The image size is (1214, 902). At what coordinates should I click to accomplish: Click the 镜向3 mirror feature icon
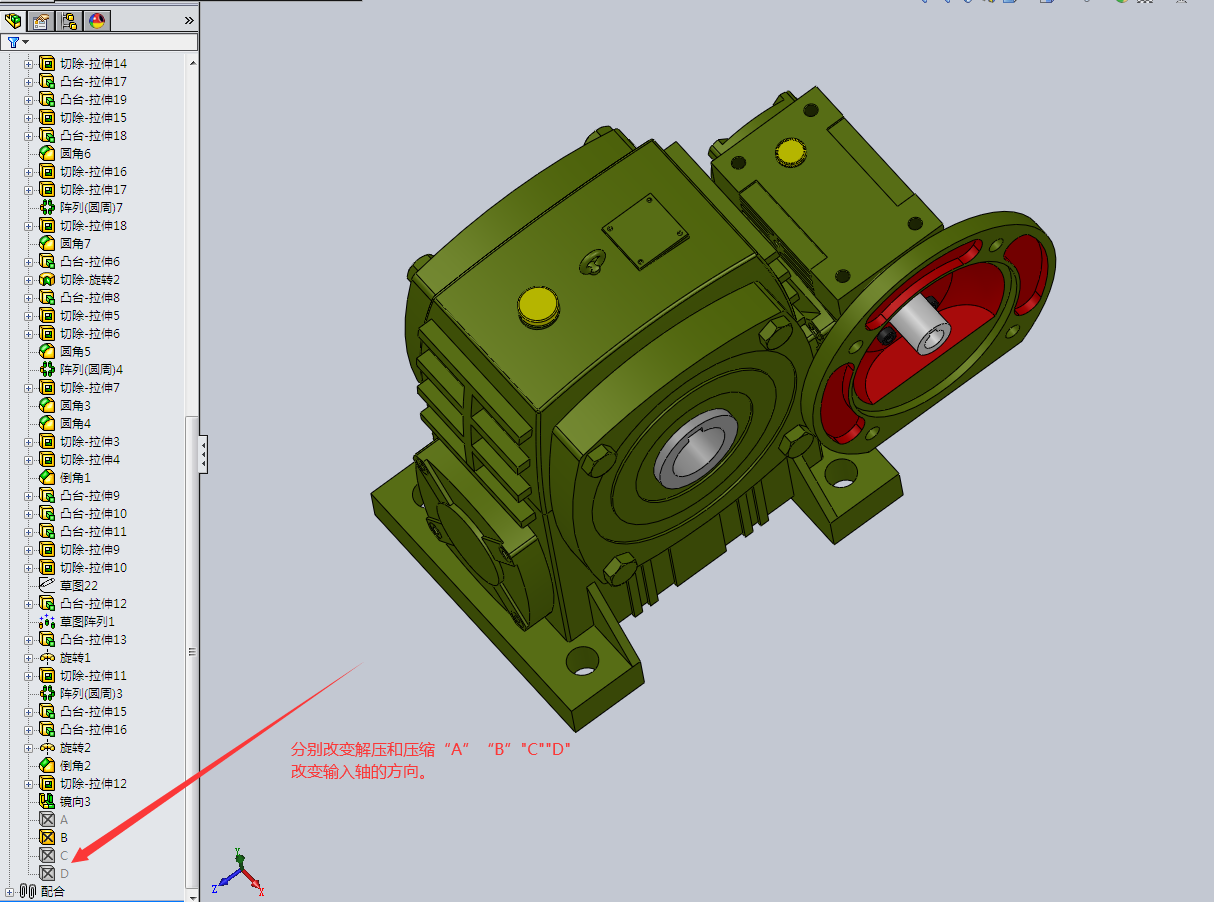pyautogui.click(x=47, y=802)
